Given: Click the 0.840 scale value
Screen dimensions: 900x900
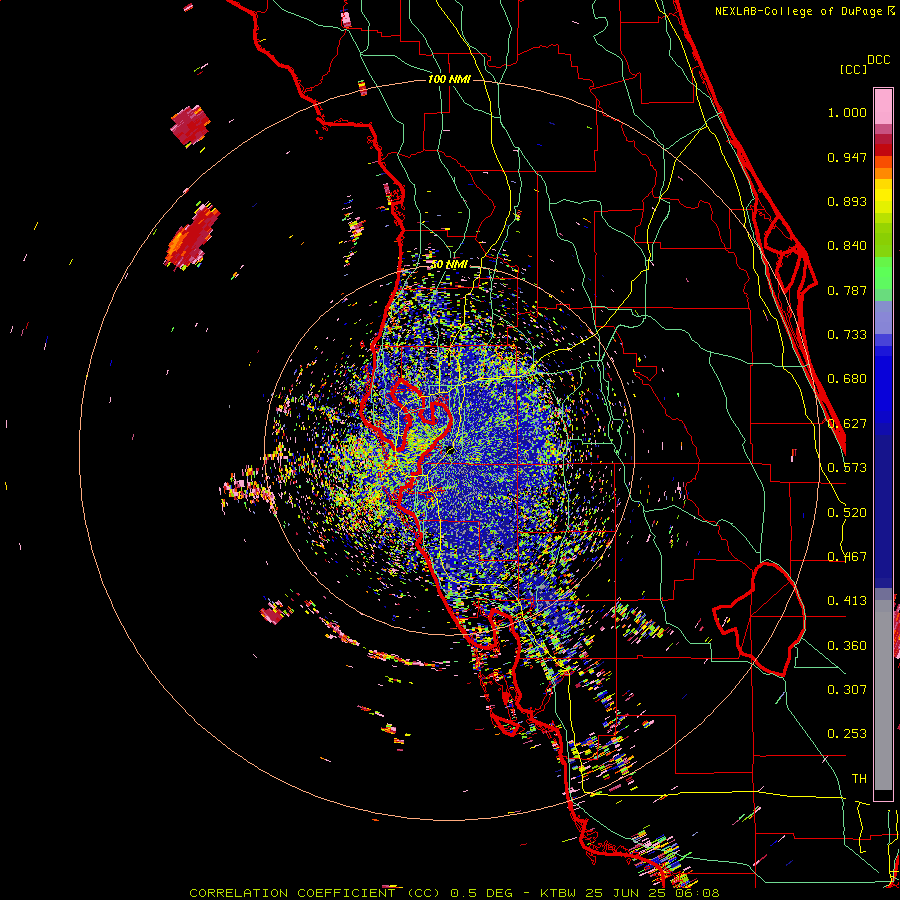Looking at the screenshot, I should [847, 246].
